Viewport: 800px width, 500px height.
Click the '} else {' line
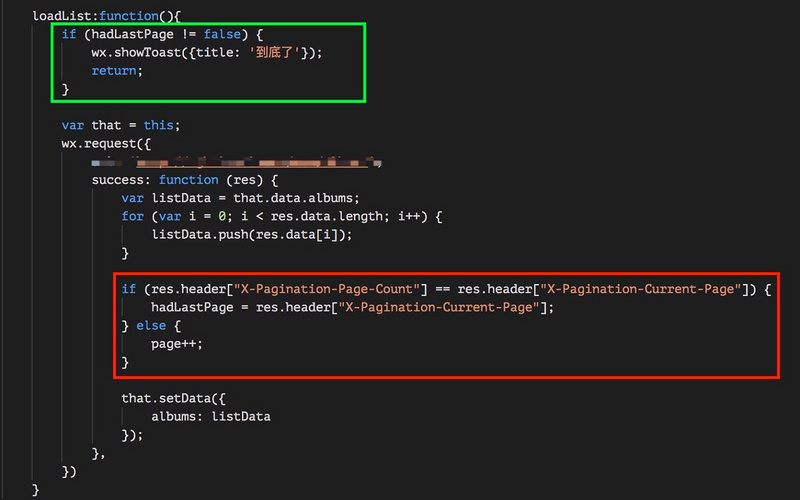pyautogui.click(x=151, y=326)
